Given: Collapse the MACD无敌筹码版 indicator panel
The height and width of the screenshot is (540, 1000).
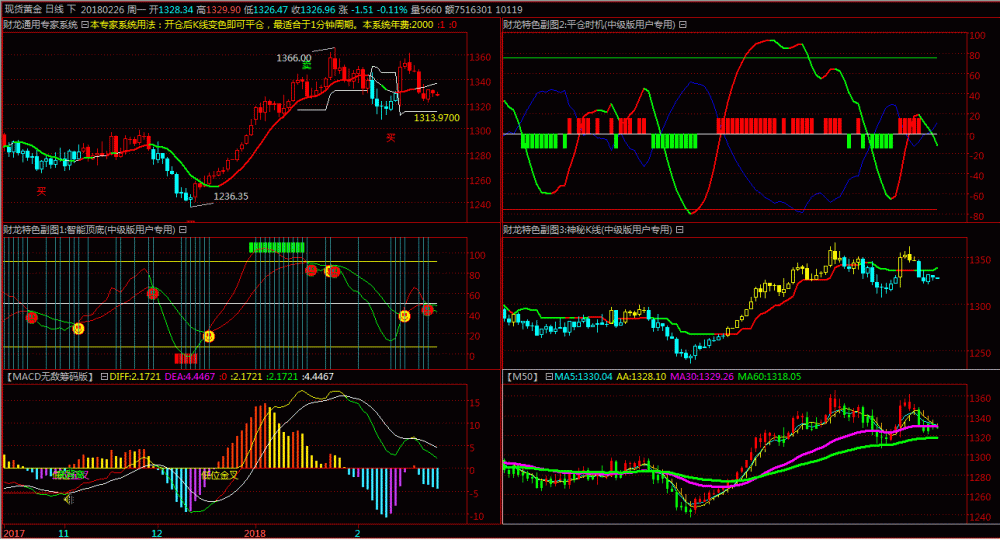Looking at the screenshot, I should [x=104, y=377].
